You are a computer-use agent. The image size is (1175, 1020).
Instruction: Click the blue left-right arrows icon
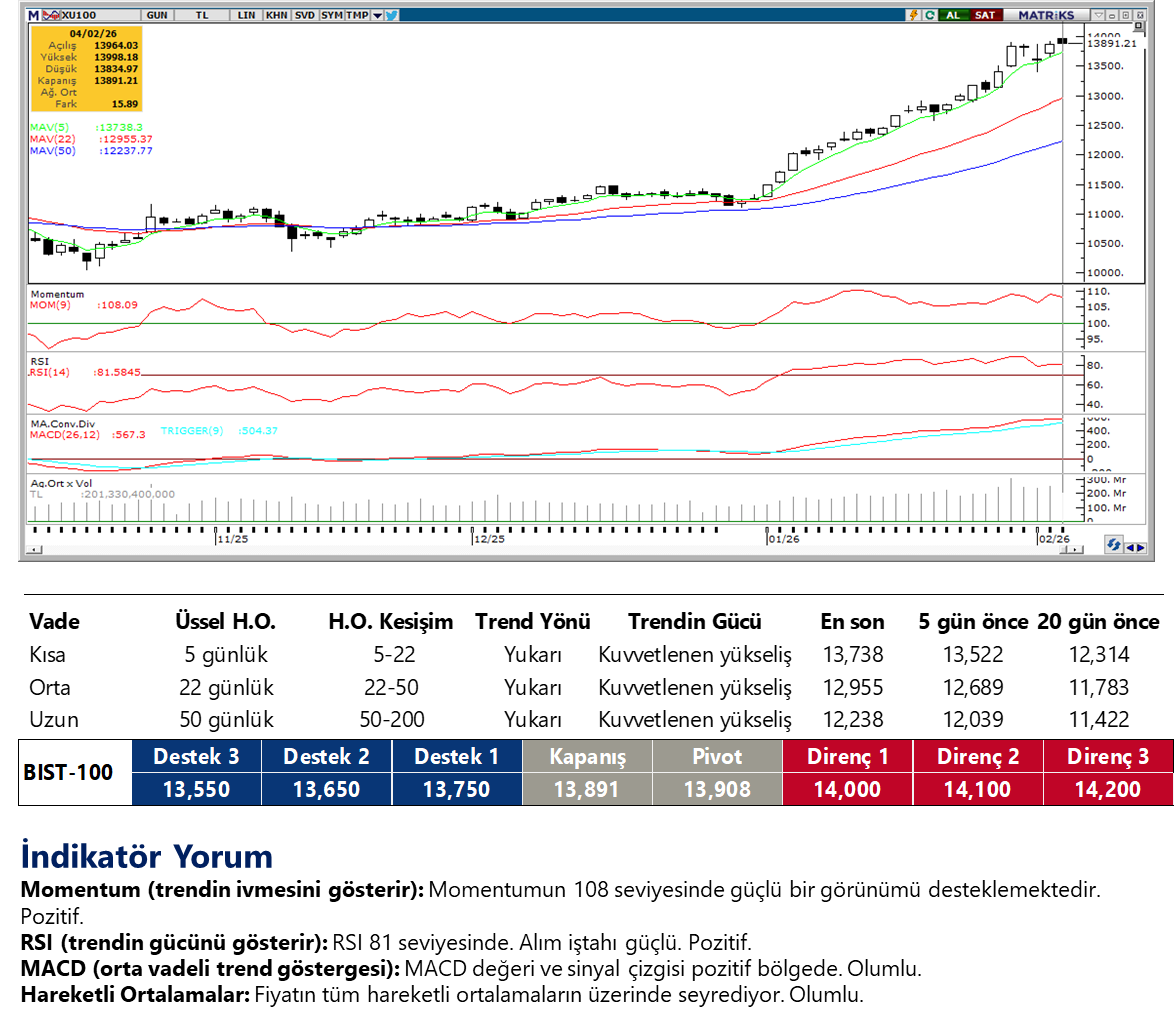[x=1135, y=546]
